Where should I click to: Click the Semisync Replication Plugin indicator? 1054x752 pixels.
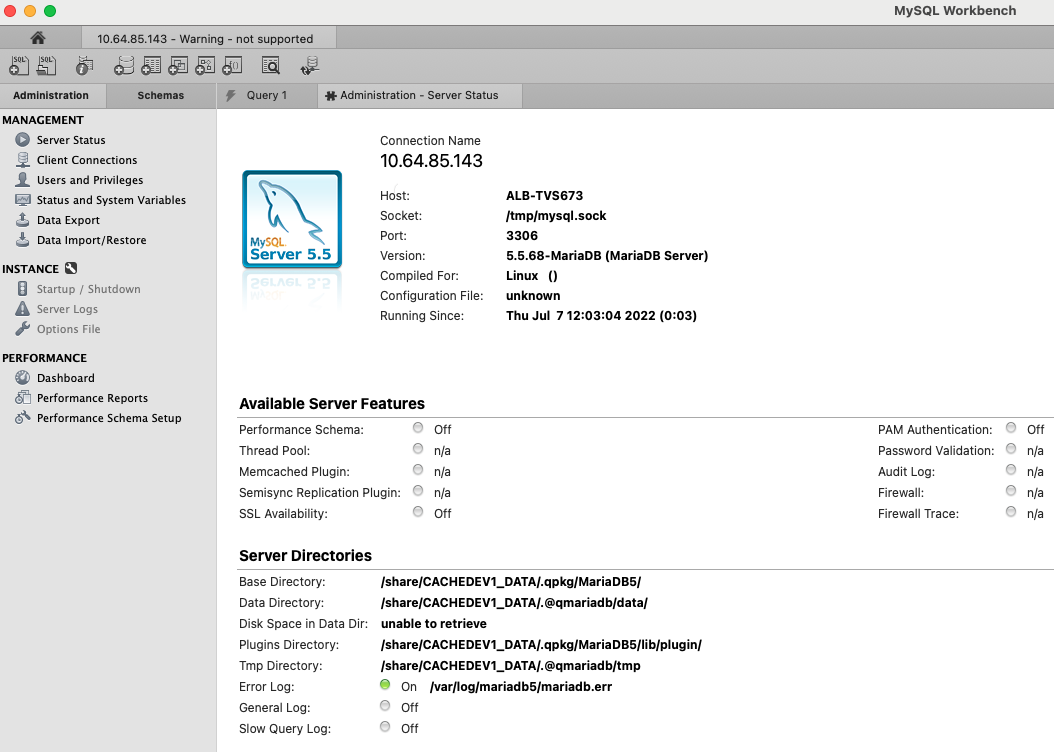click(x=418, y=491)
